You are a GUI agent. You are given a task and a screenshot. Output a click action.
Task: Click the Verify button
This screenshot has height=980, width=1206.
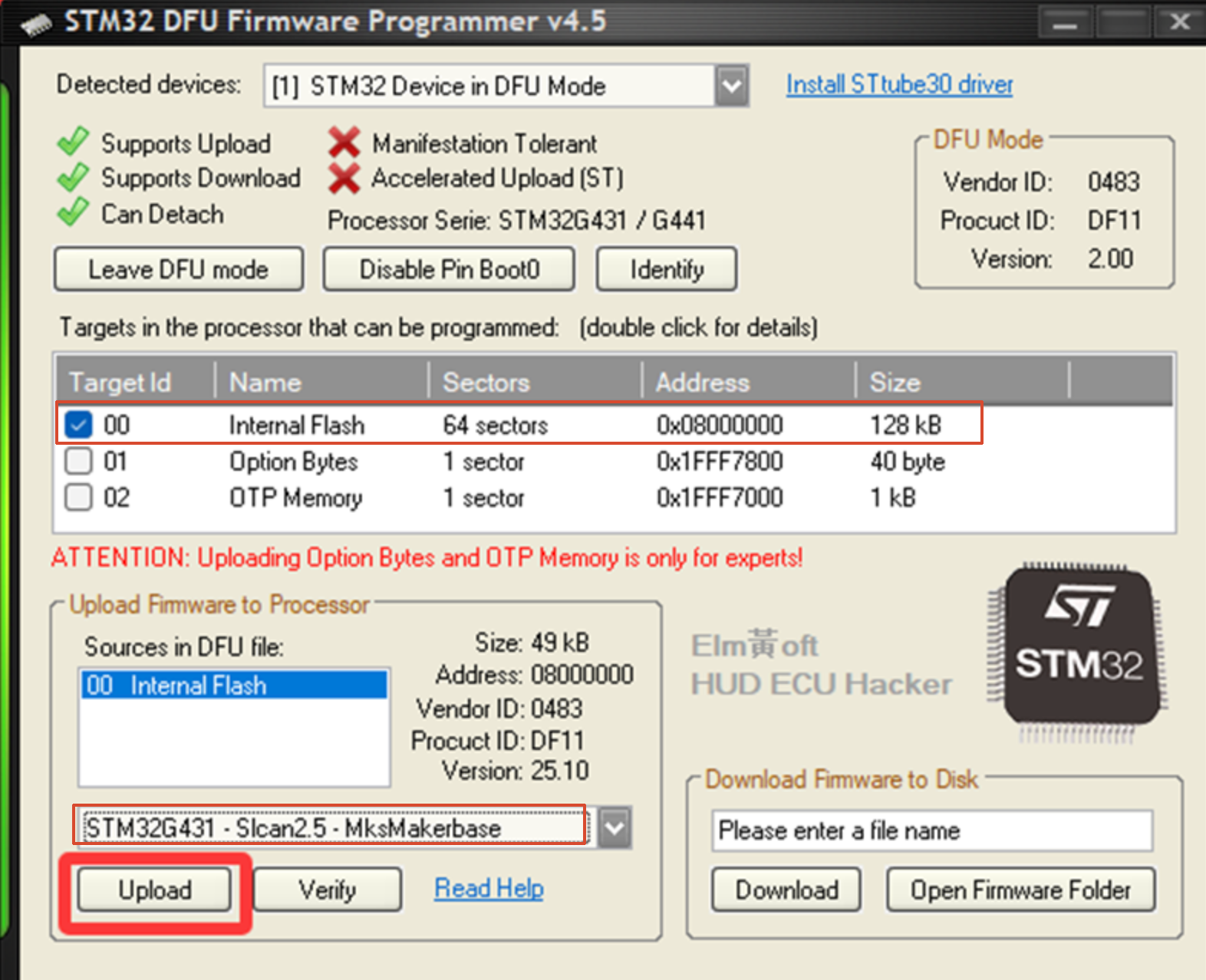point(328,890)
